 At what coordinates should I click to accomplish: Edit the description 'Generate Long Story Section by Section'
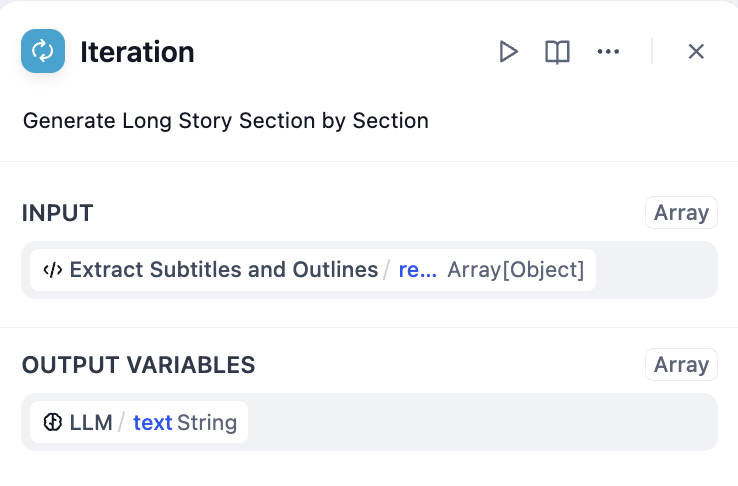click(x=226, y=121)
